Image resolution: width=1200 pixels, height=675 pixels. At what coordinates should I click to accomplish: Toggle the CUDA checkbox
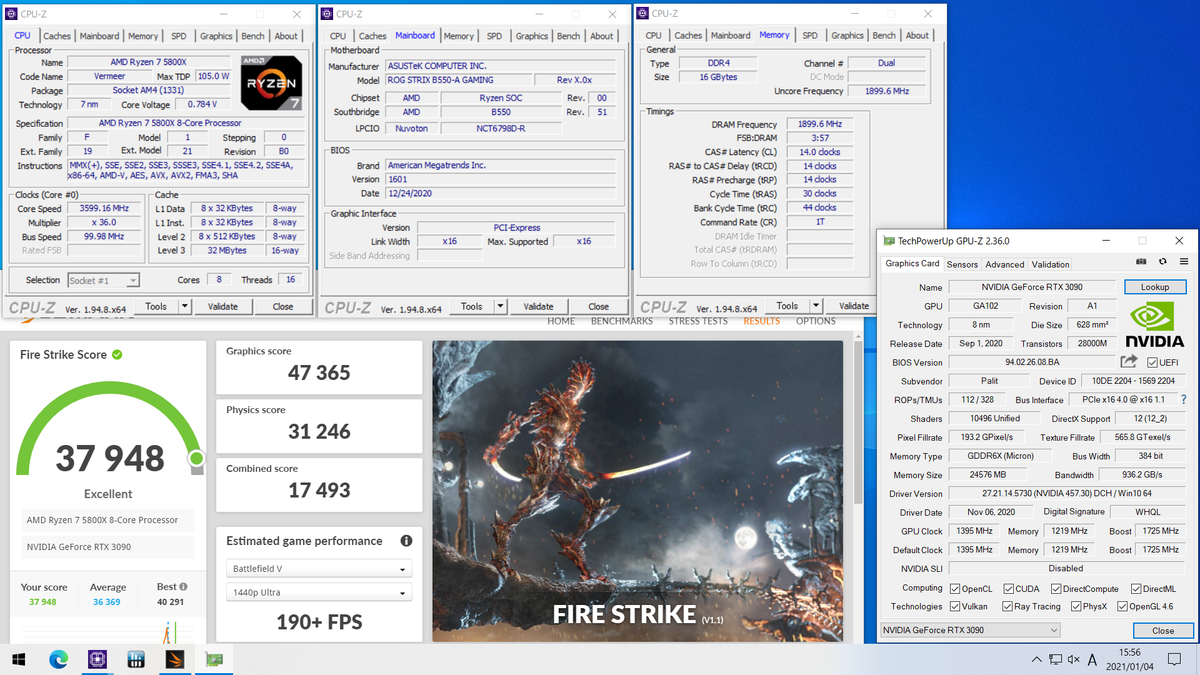(x=1008, y=589)
